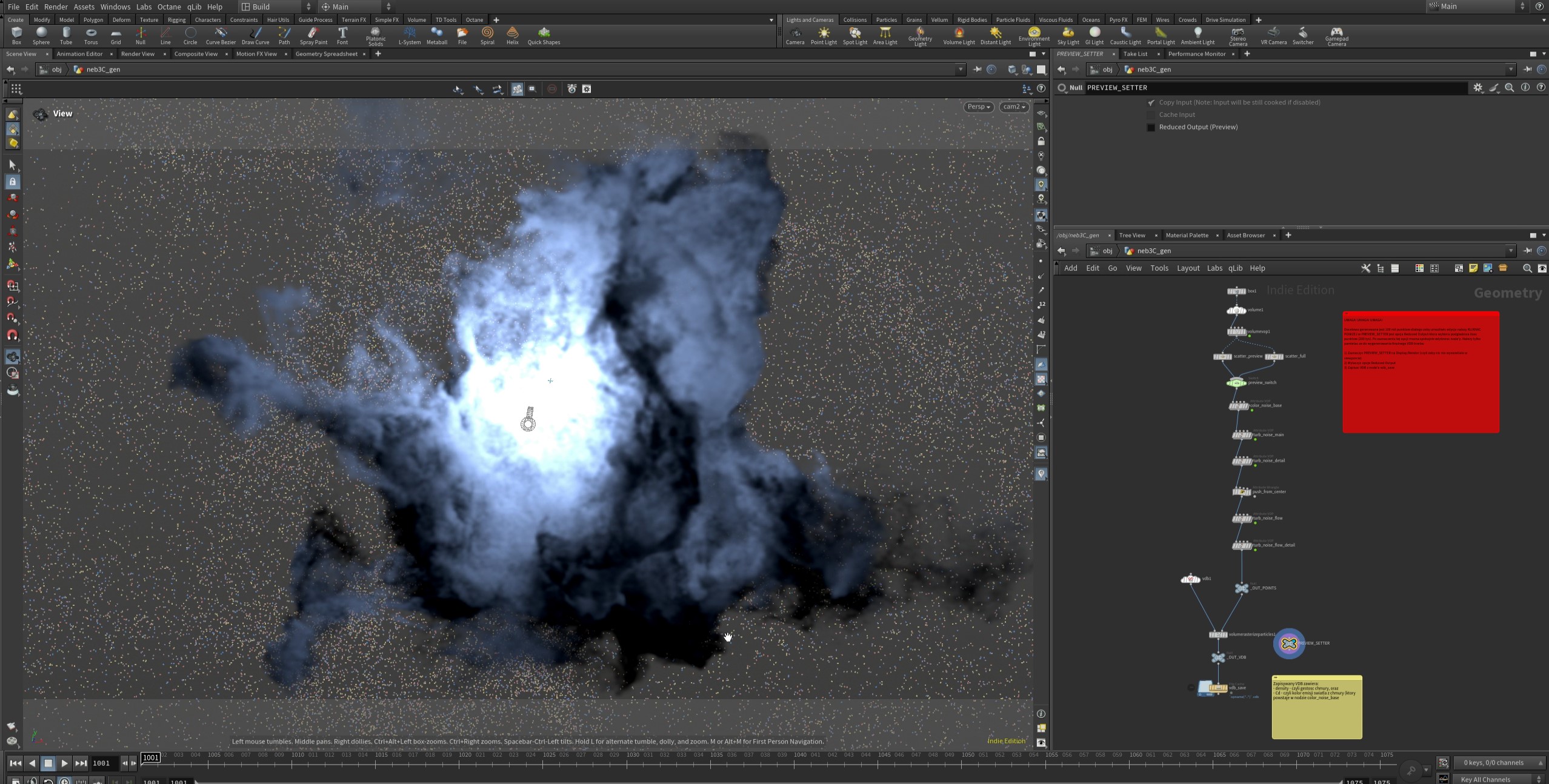Image resolution: width=1549 pixels, height=784 pixels.
Task: Toggle the Cache Input checkbox
Action: pos(1151,115)
